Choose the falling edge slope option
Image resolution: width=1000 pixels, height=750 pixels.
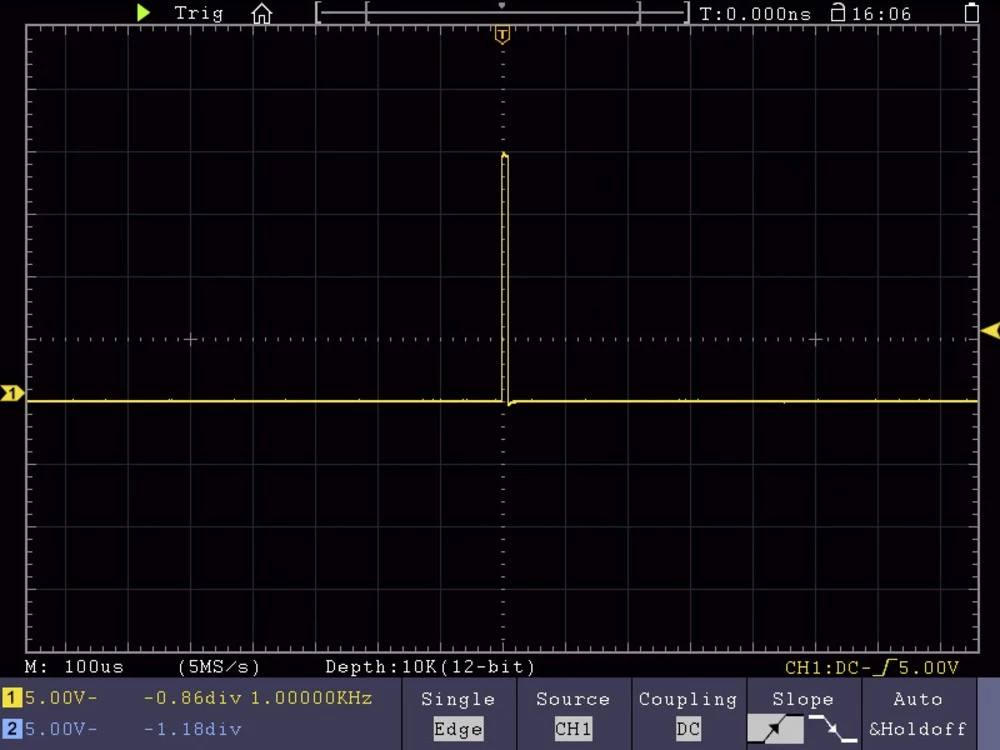tap(832, 730)
